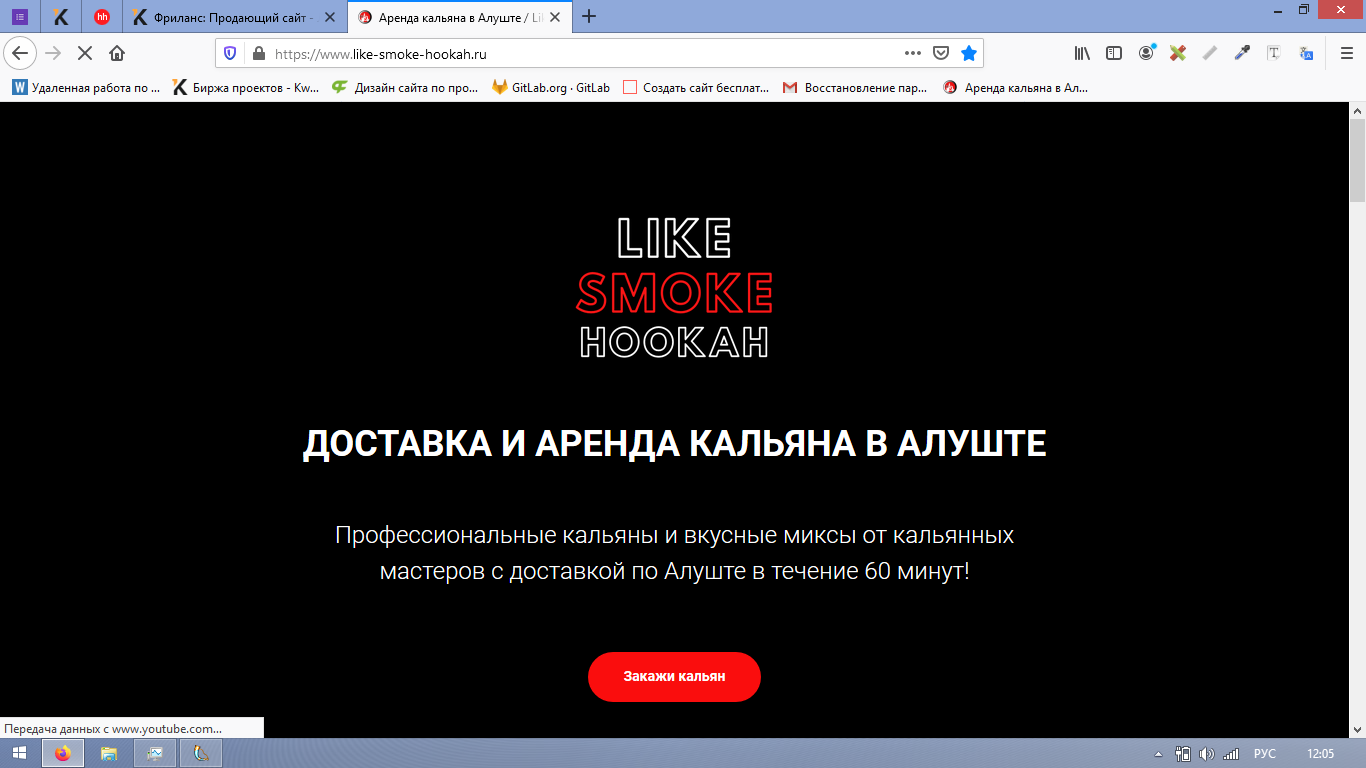The width and height of the screenshot is (1366, 768).
Task: Open Firefox account avatar menu
Action: [x=1146, y=53]
